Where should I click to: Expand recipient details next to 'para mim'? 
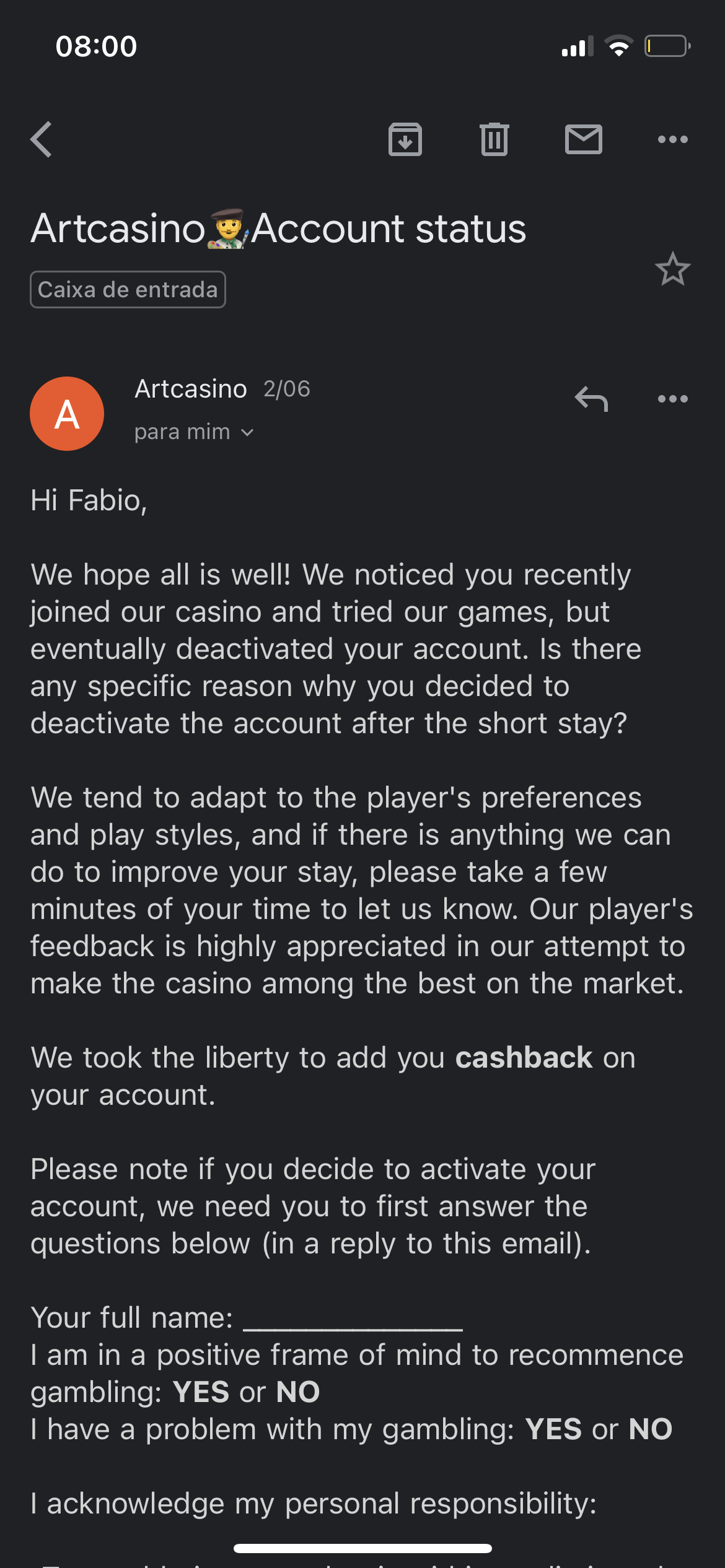click(247, 432)
